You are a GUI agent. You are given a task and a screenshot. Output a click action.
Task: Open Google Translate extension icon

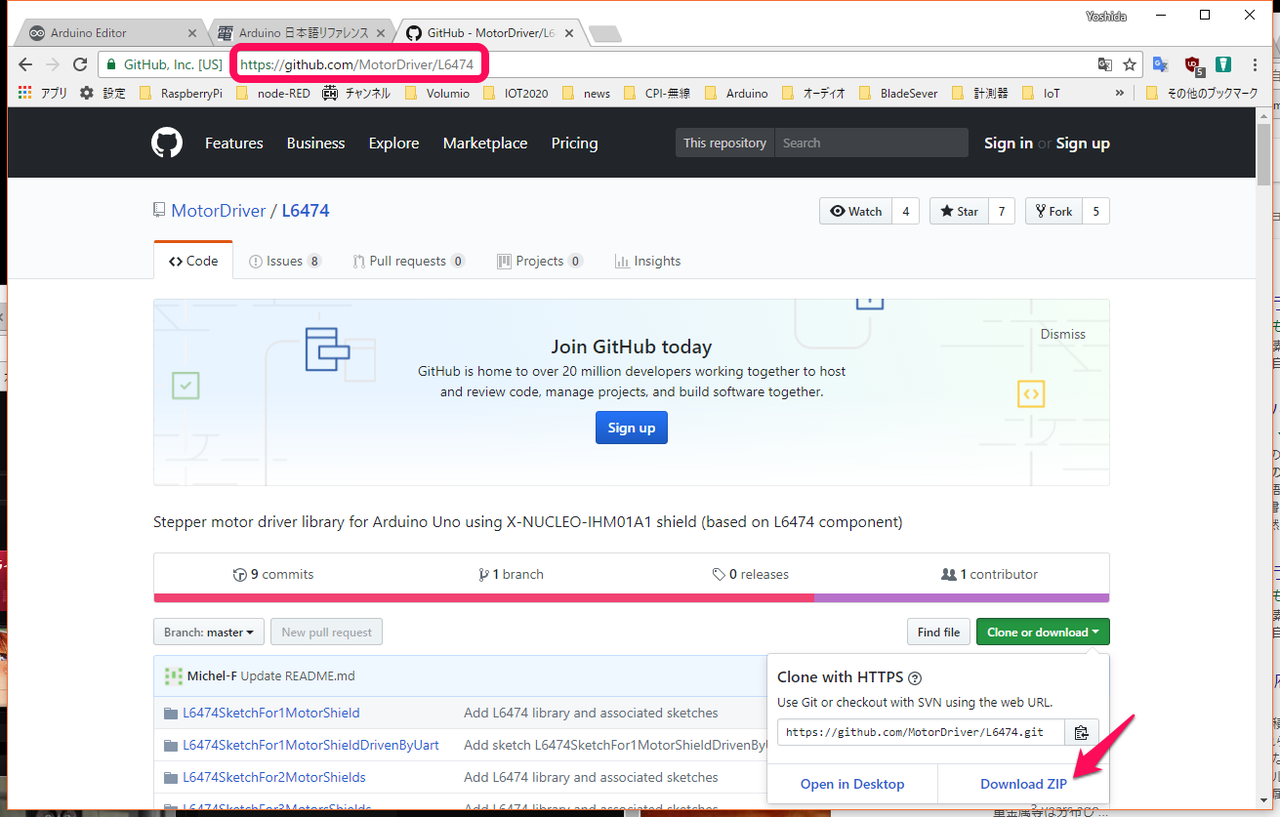[1160, 65]
